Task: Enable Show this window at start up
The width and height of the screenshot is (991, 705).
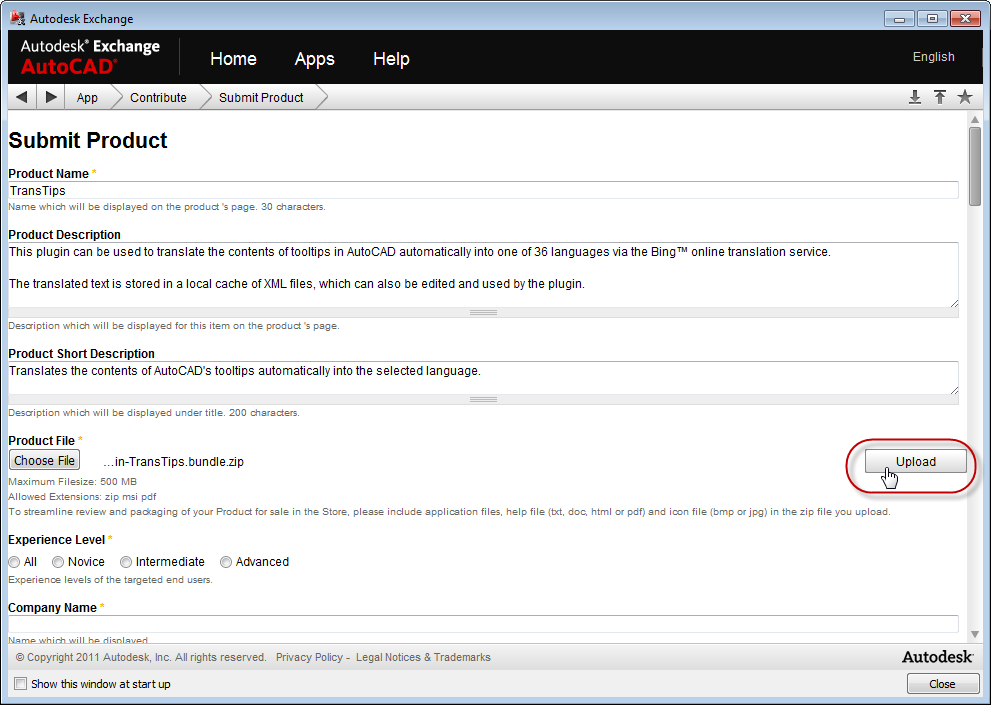Action: 21,684
